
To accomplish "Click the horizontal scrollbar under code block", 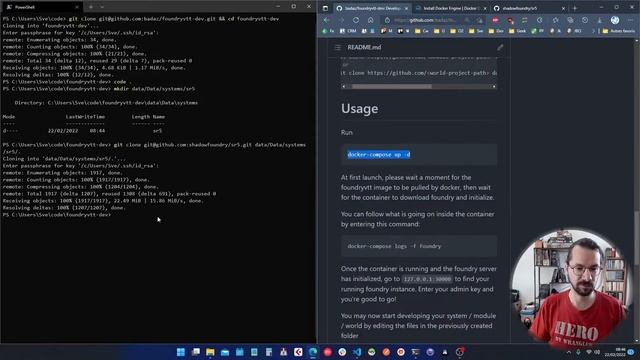I will click(391, 87).
